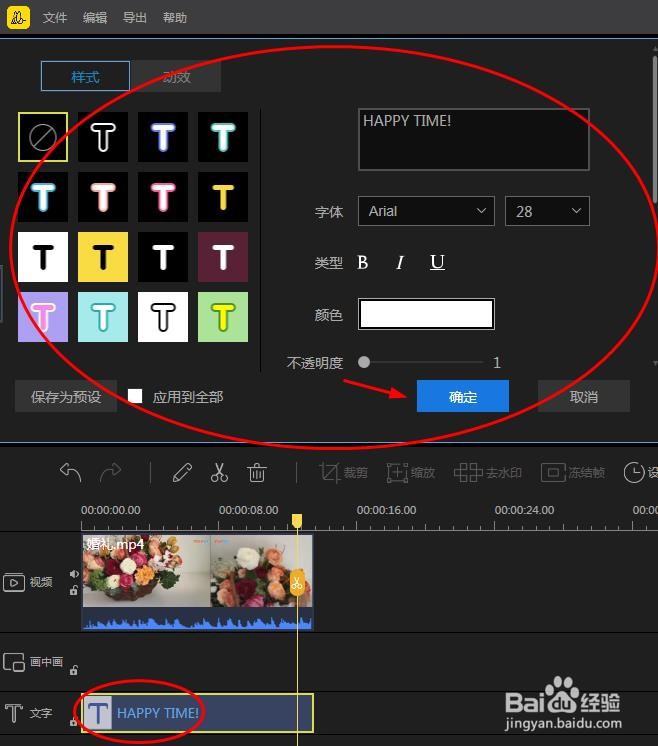Toggle lock on the 文字 track
The width and height of the screenshot is (658, 746).
pos(73,722)
